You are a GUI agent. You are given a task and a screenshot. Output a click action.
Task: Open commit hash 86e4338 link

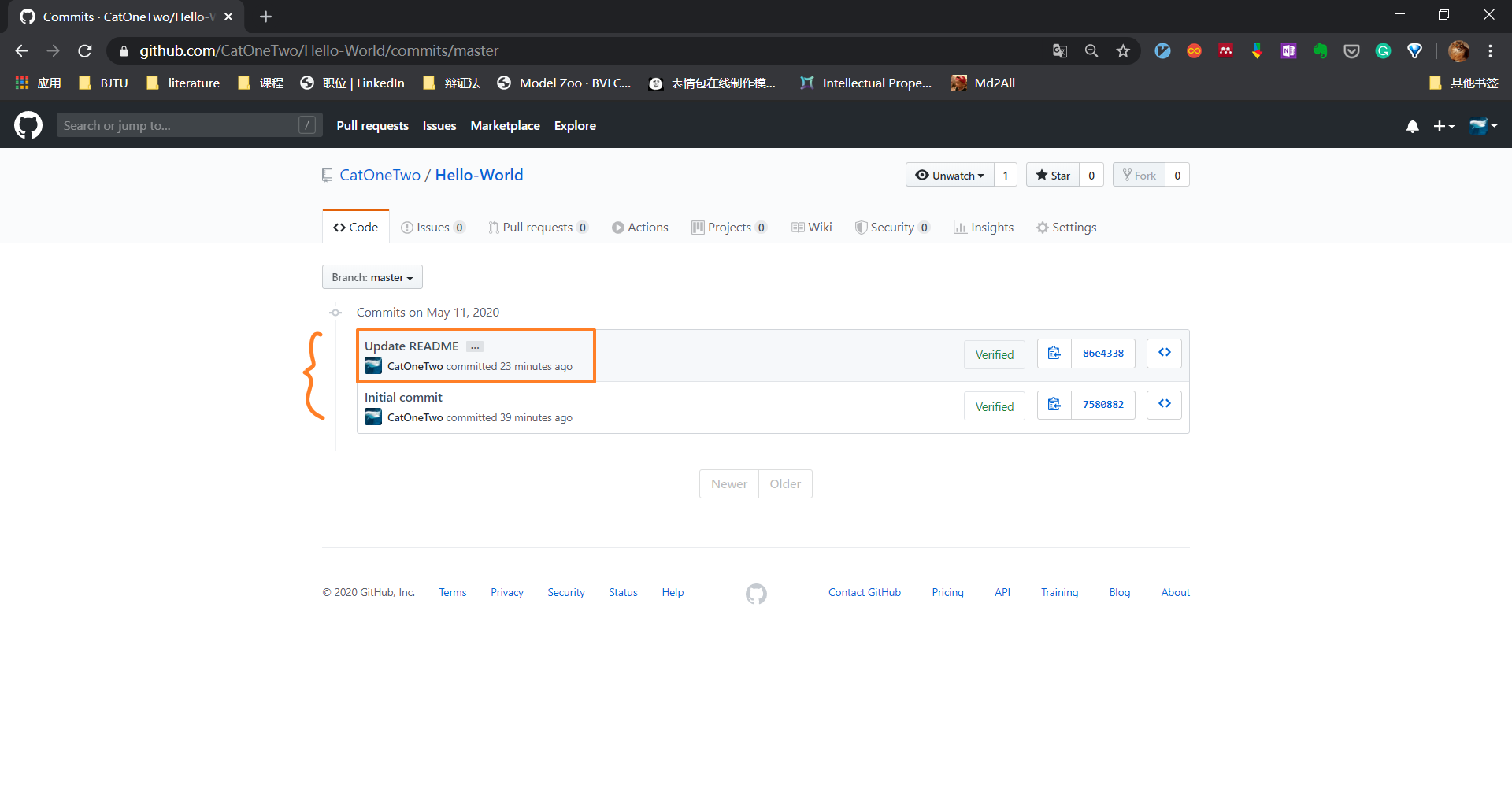[x=1102, y=354]
